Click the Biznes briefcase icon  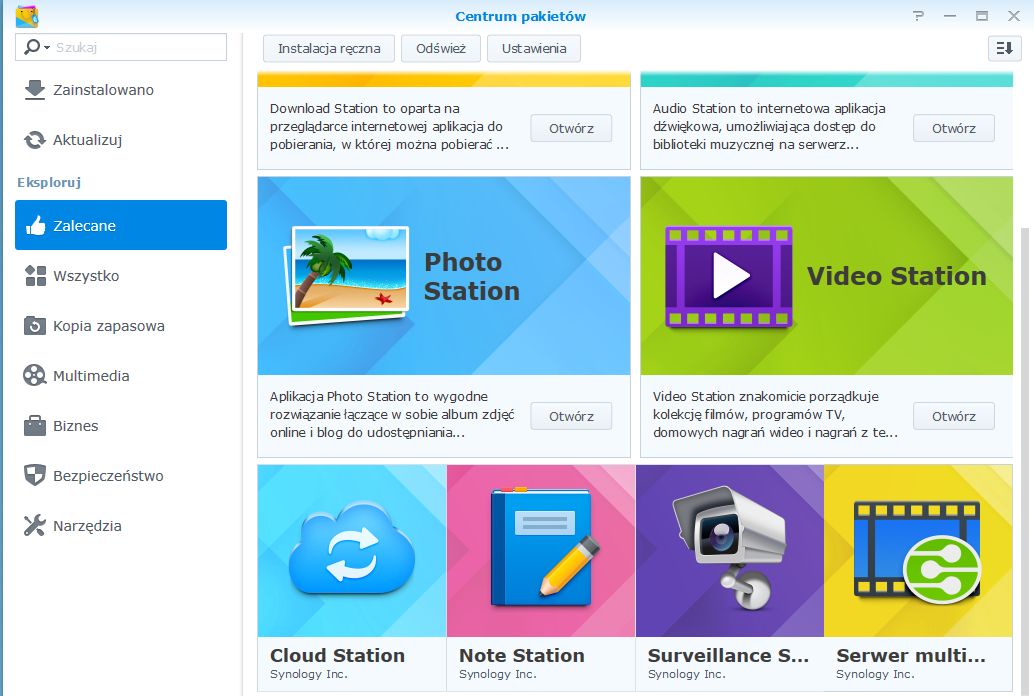[35, 426]
